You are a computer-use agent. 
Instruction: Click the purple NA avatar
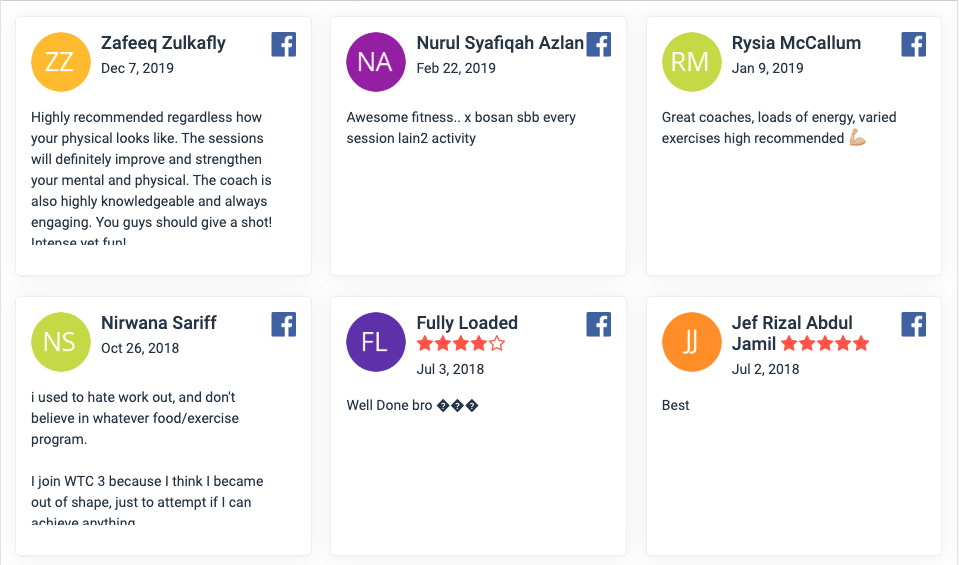pyautogui.click(x=375, y=61)
